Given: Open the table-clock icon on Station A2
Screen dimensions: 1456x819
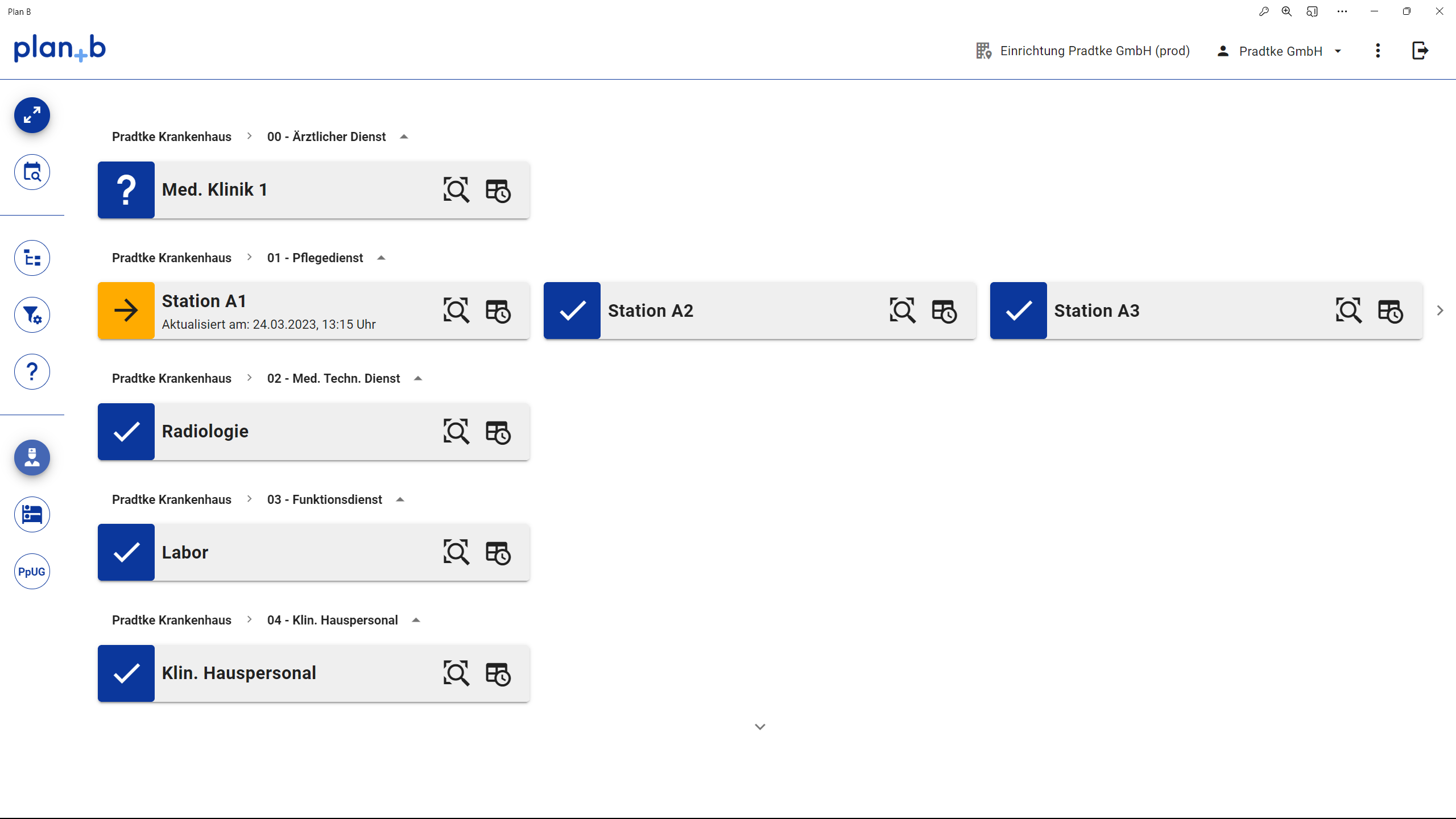Looking at the screenshot, I should (944, 311).
